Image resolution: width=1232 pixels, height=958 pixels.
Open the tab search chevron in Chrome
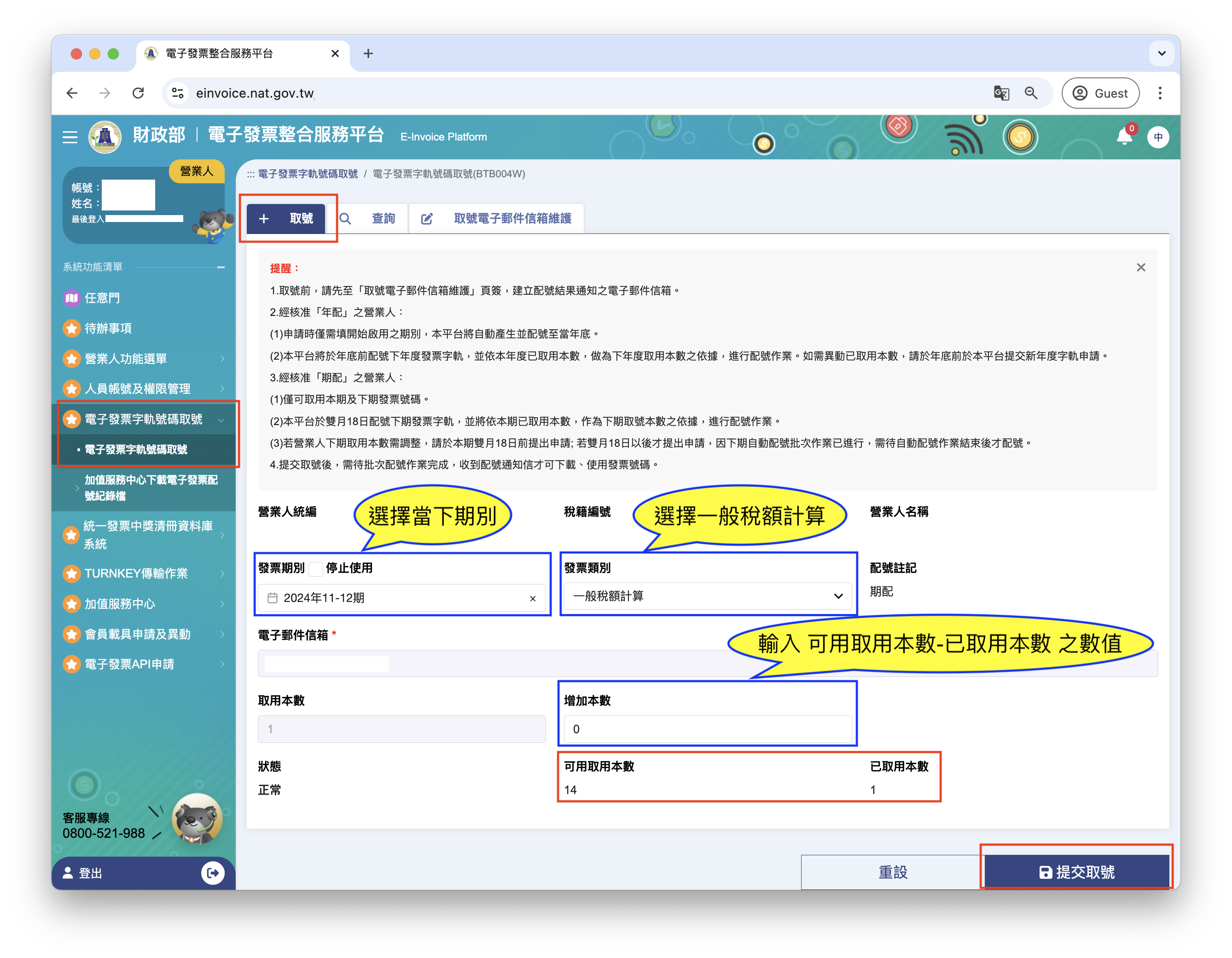click(x=1162, y=53)
